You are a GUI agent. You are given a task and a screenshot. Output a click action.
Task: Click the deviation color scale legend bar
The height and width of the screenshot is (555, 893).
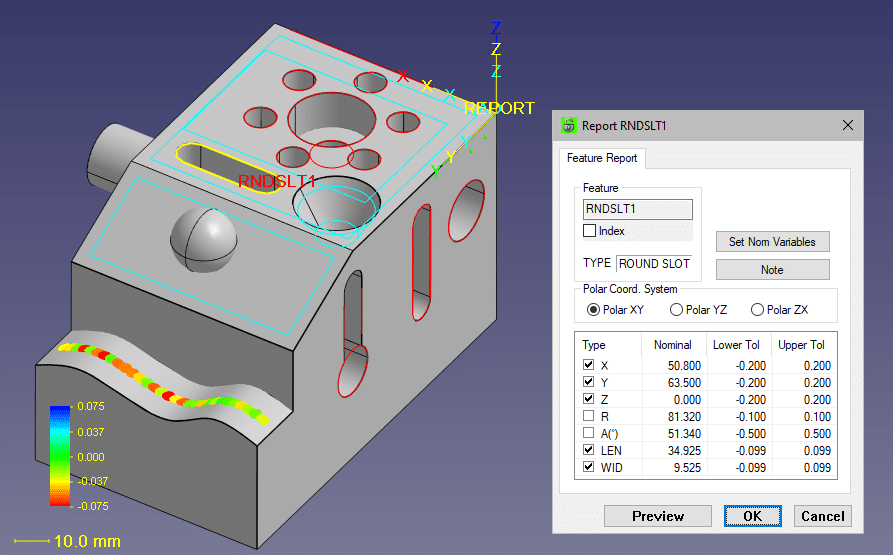tap(58, 457)
